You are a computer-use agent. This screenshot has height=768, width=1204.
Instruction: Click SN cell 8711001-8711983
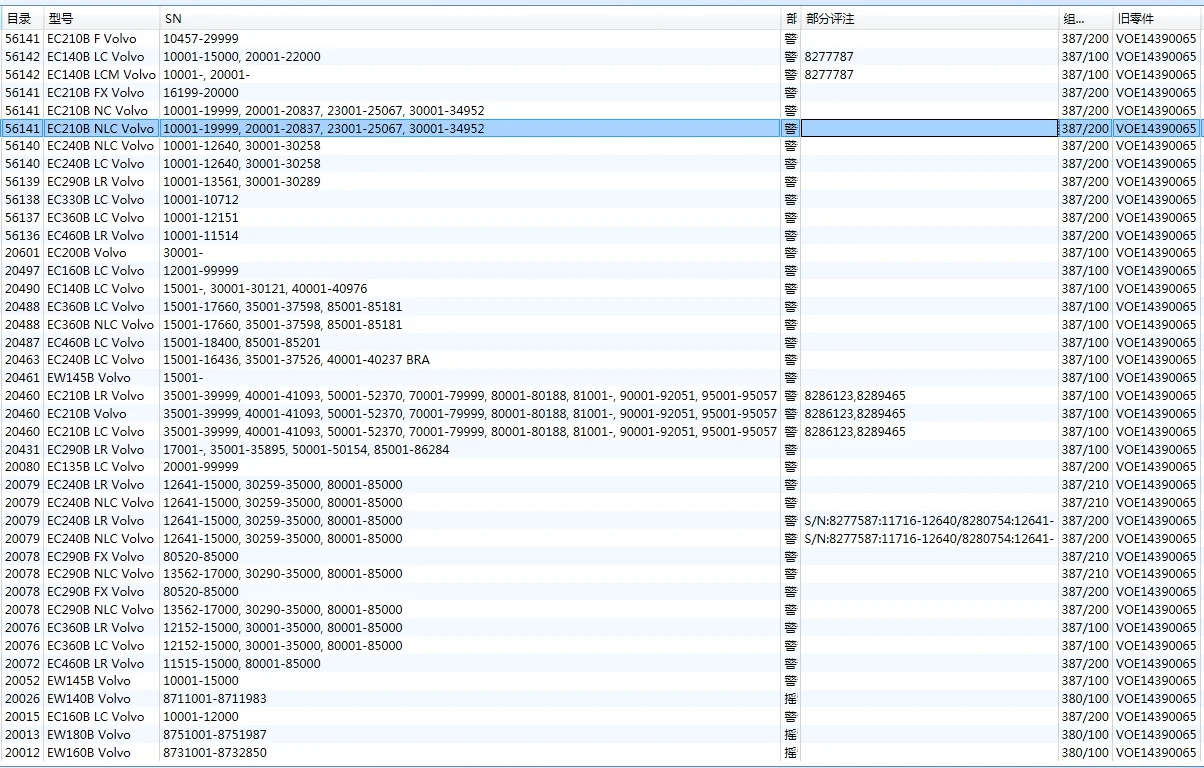pos(215,699)
